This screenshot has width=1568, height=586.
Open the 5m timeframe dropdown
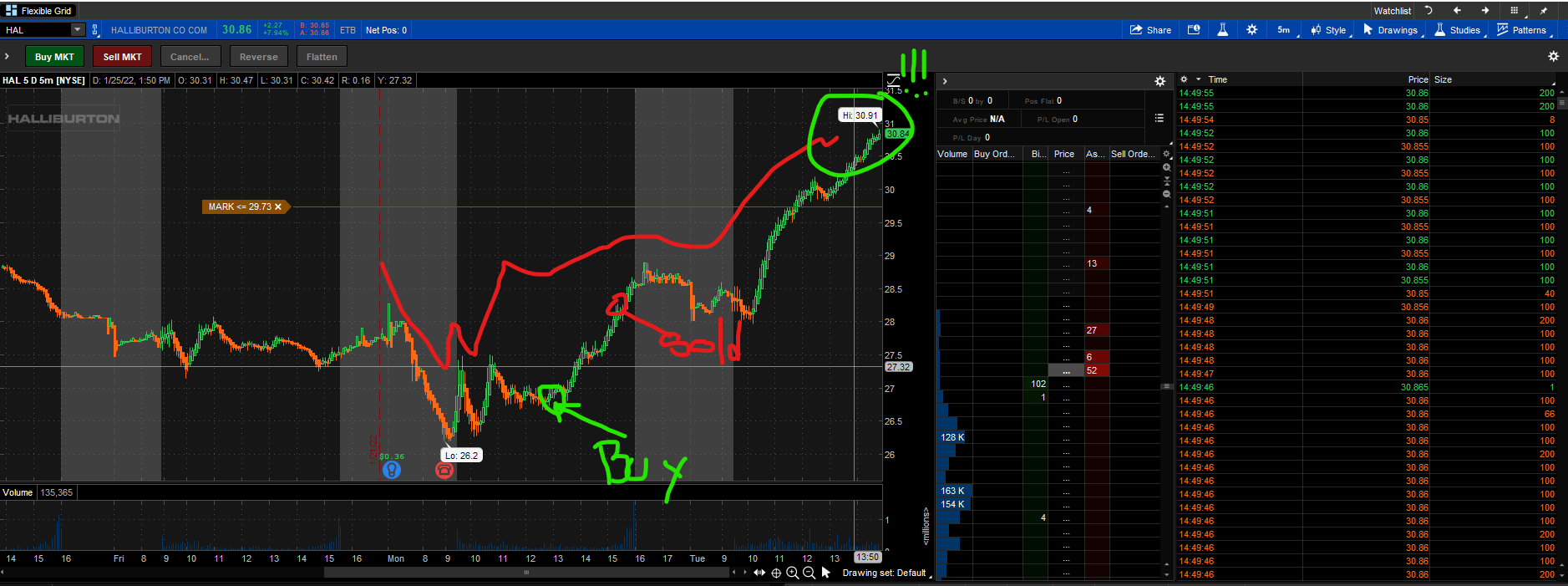tap(1284, 30)
